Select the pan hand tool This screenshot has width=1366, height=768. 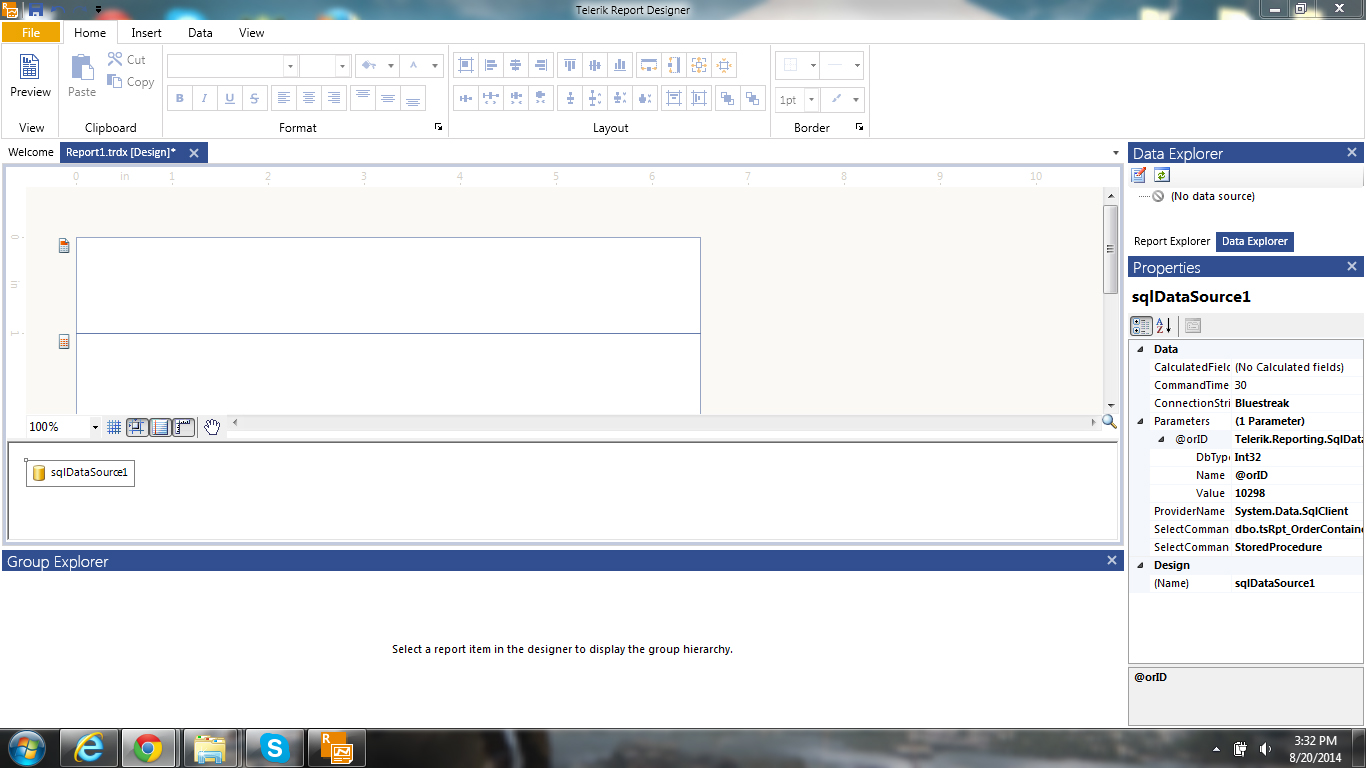click(212, 427)
